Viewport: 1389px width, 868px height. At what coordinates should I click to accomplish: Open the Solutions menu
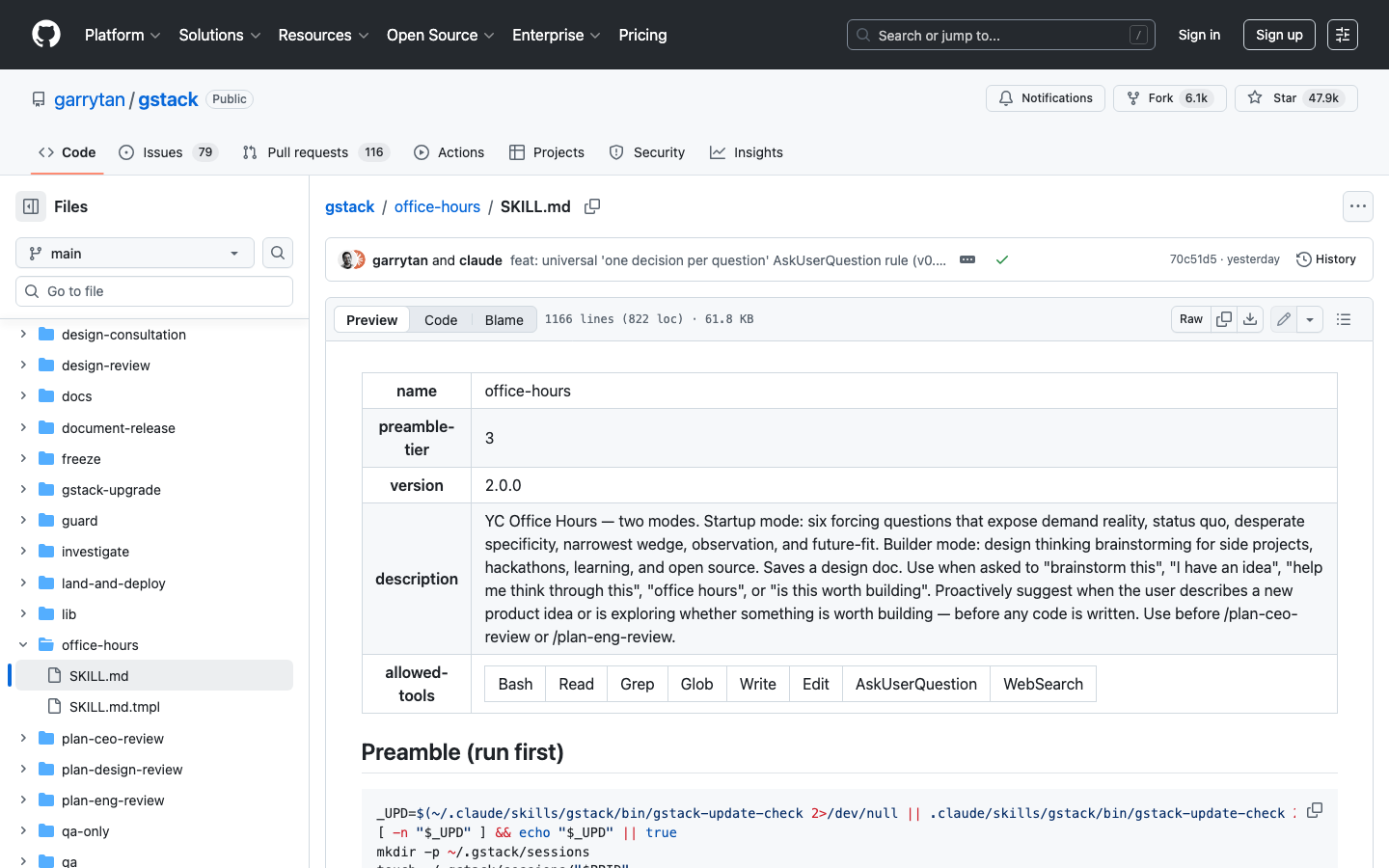(x=220, y=35)
